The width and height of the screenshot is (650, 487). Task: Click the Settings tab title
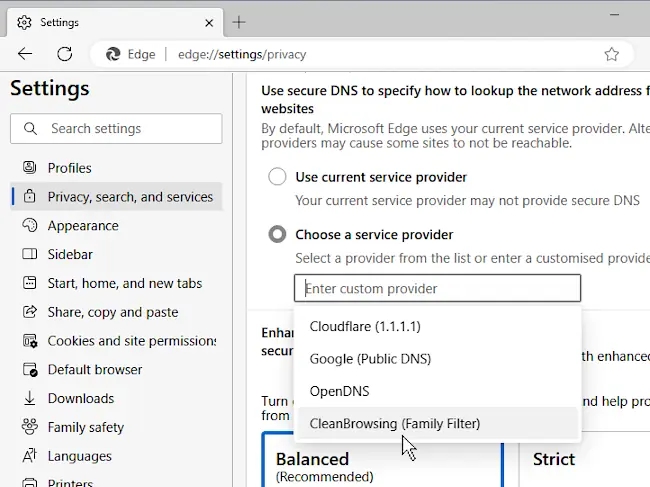point(59,22)
